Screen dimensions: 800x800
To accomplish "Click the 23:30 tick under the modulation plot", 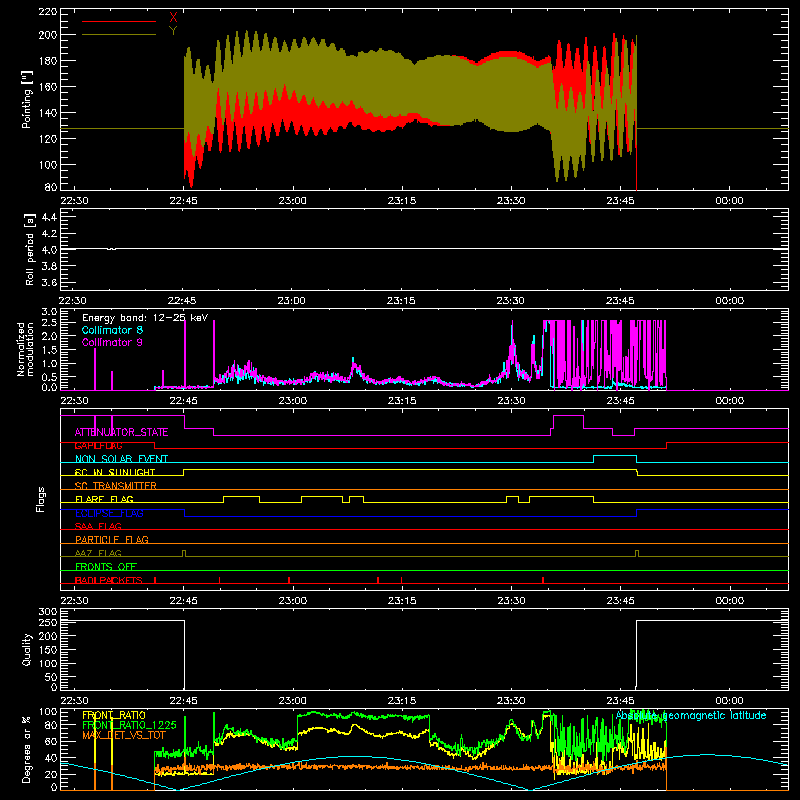I will pos(511,401).
